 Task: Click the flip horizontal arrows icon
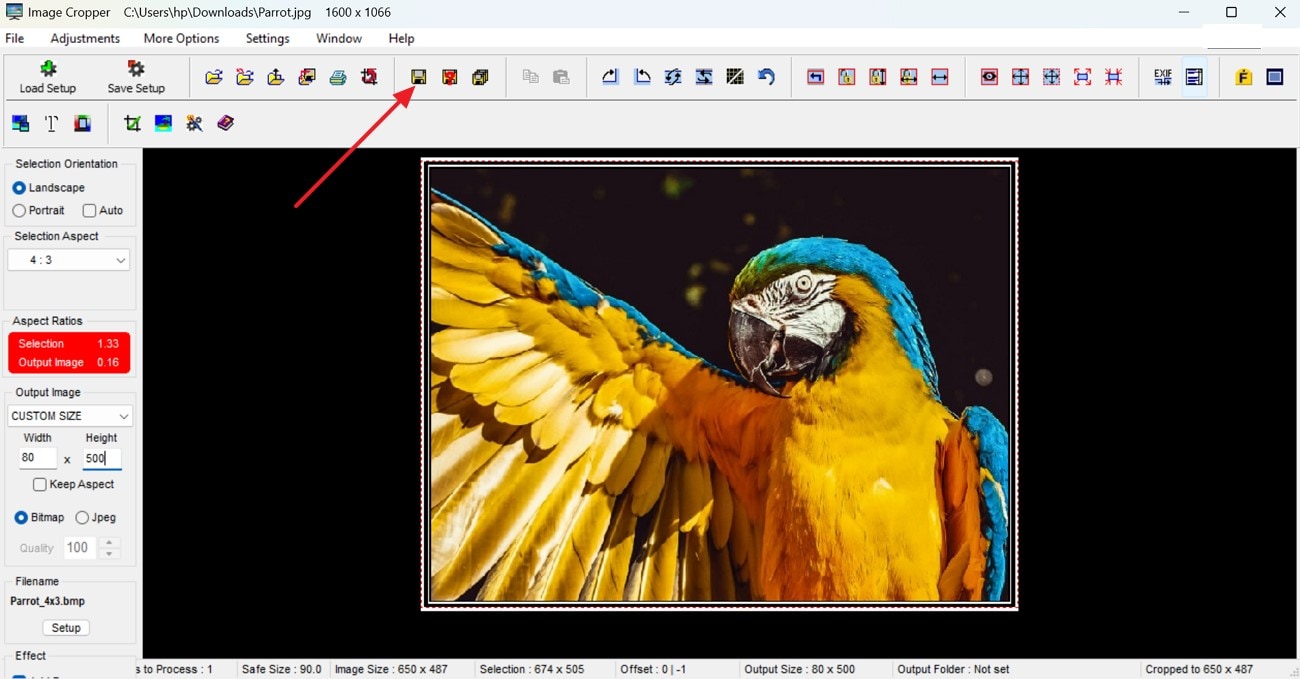coord(704,77)
